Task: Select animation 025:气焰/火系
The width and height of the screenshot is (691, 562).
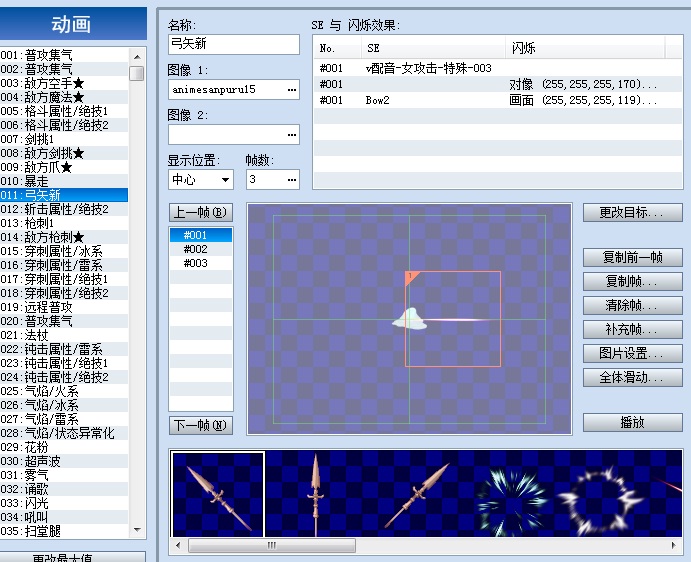Action: pyautogui.click(x=64, y=391)
